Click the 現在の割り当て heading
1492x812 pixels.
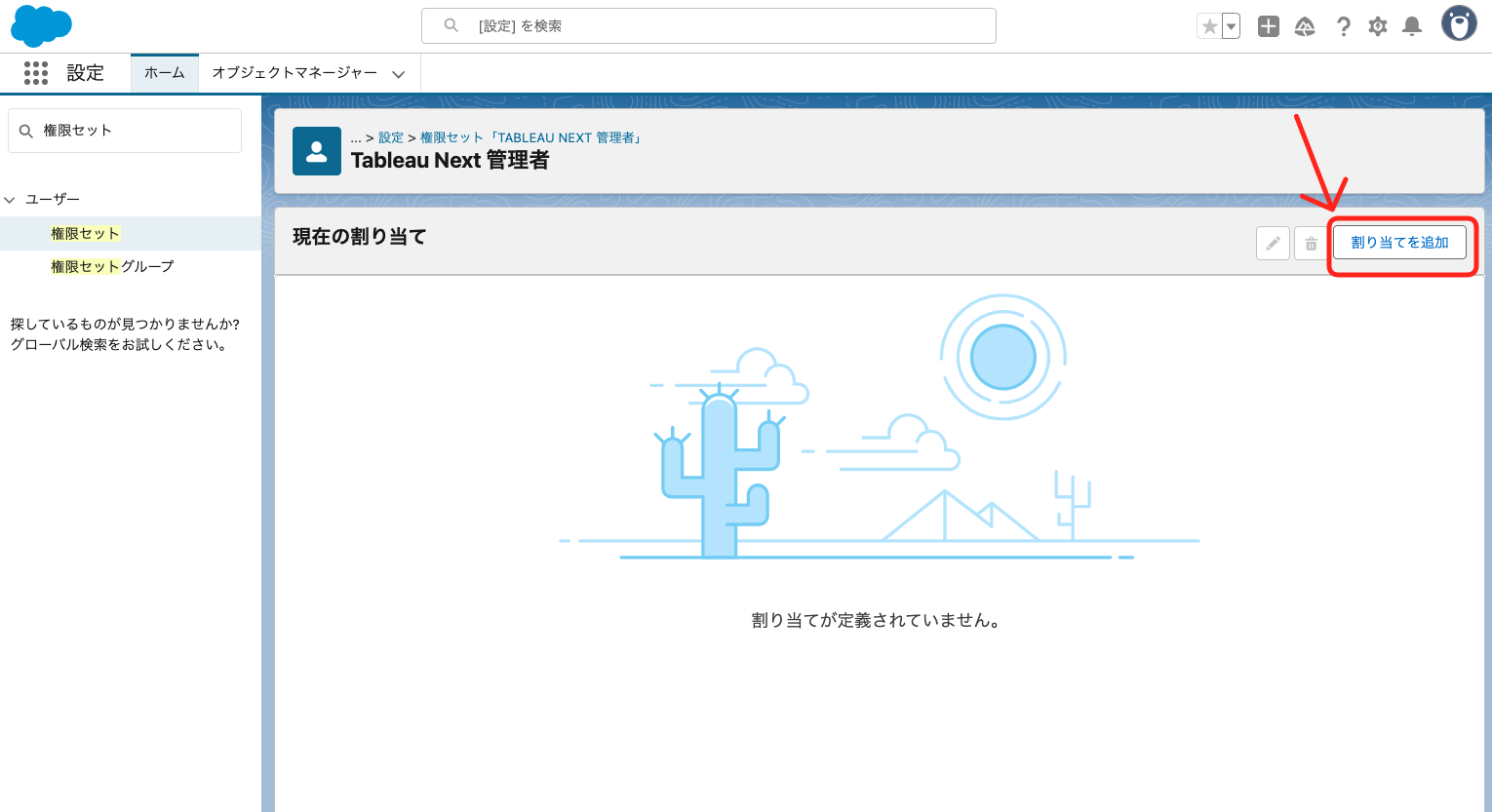360,237
